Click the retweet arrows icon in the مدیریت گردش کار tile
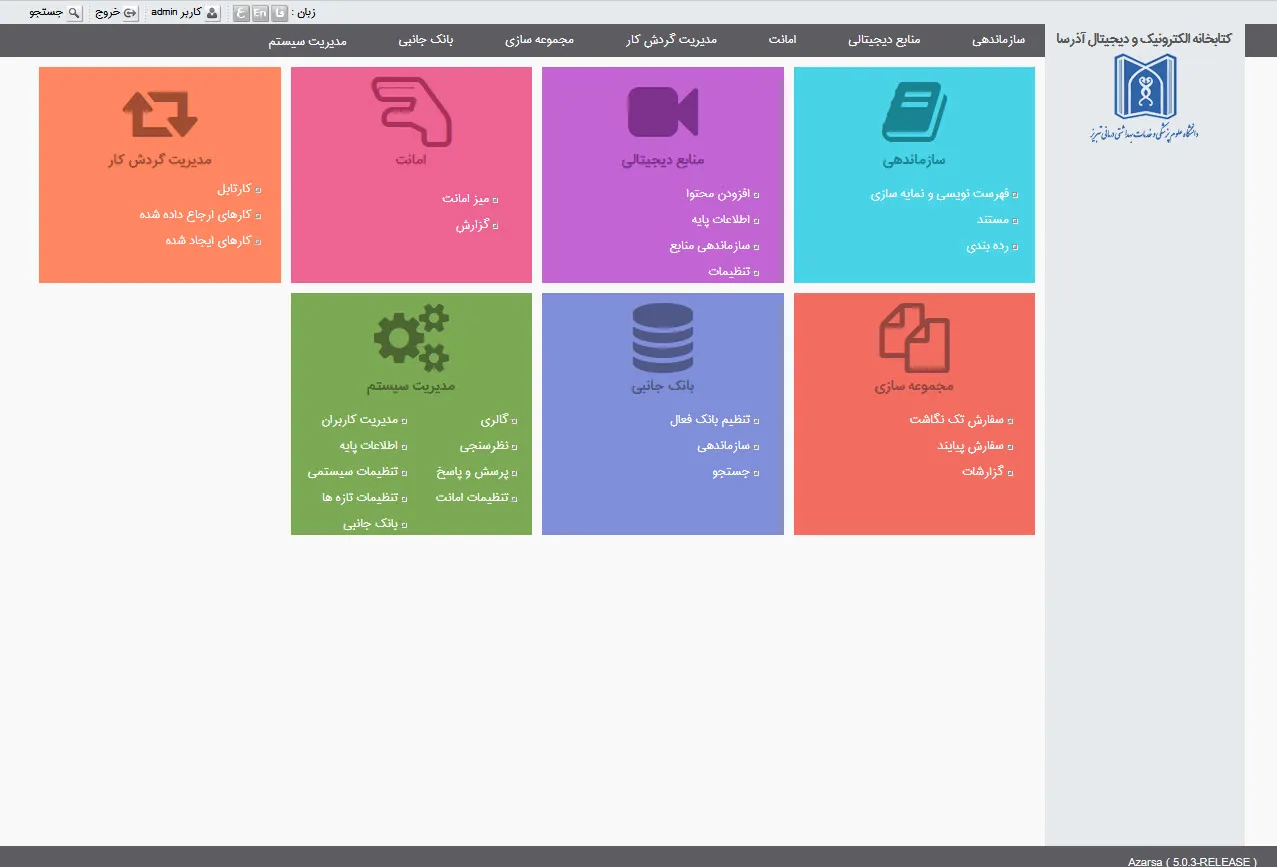 tap(160, 114)
